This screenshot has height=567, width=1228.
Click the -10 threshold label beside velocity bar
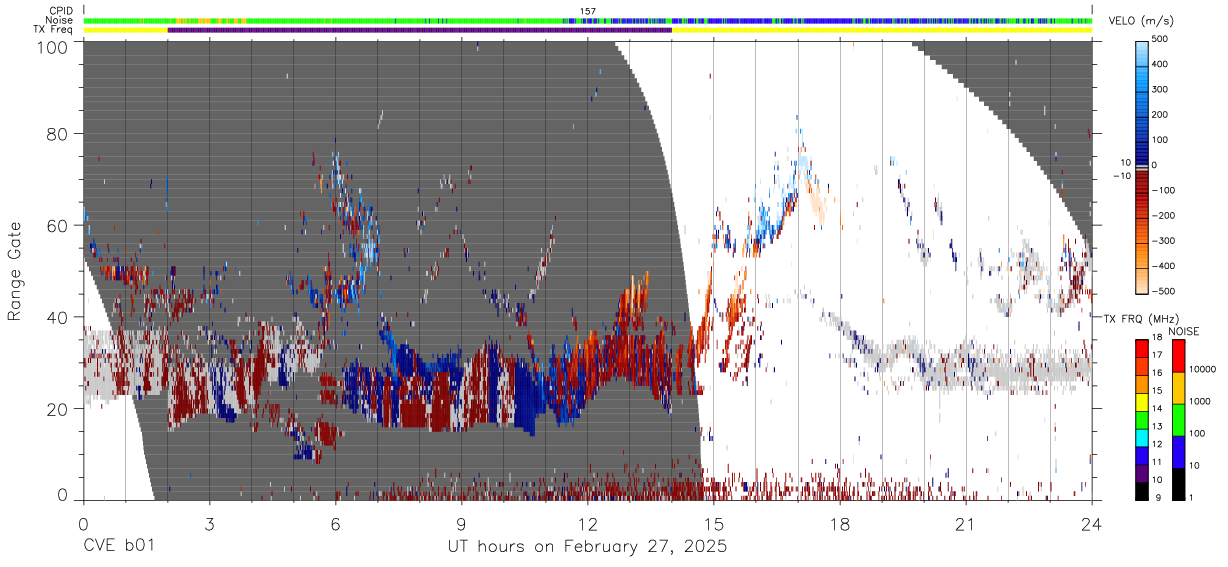point(1123,176)
